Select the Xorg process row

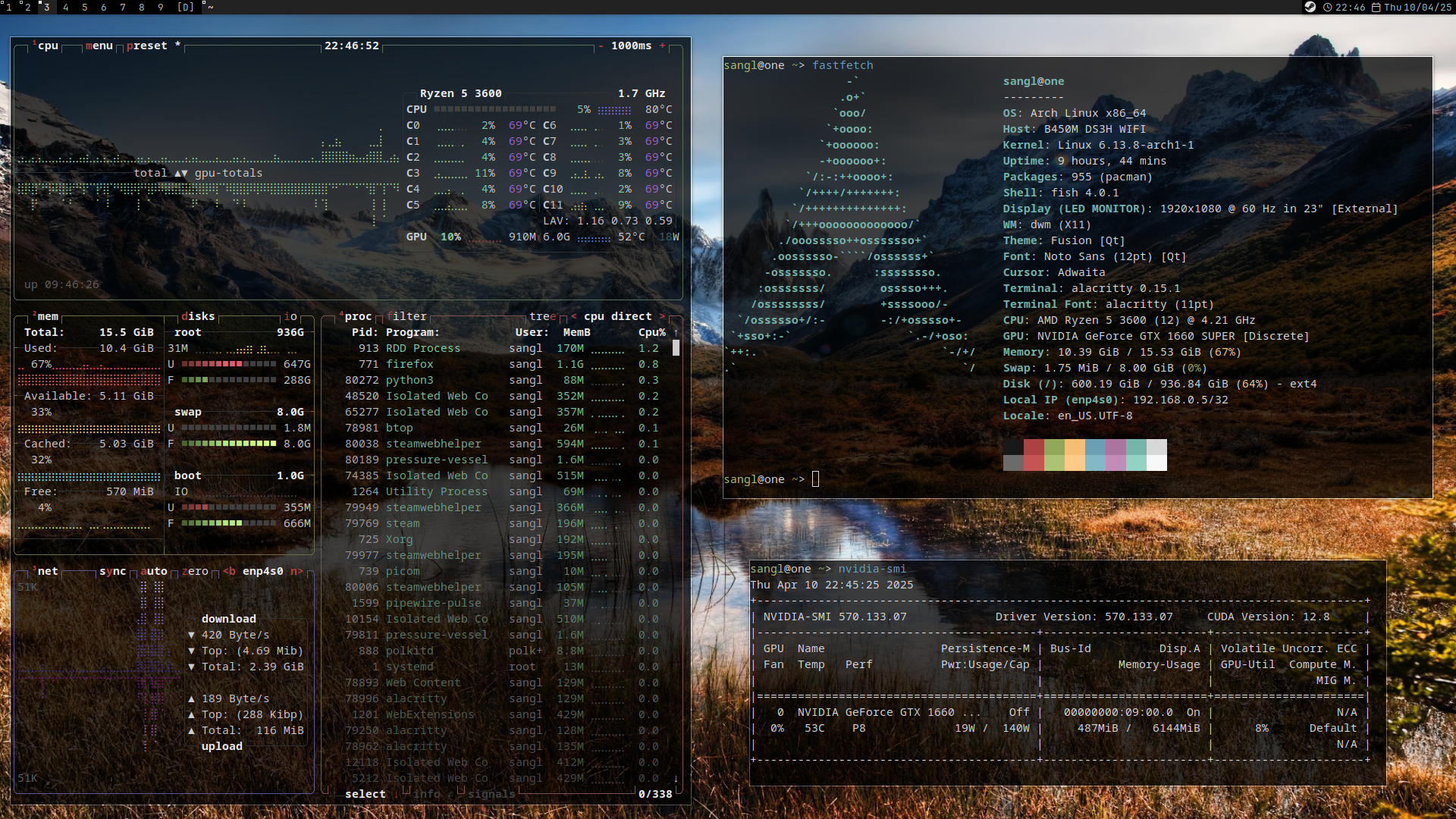point(498,539)
